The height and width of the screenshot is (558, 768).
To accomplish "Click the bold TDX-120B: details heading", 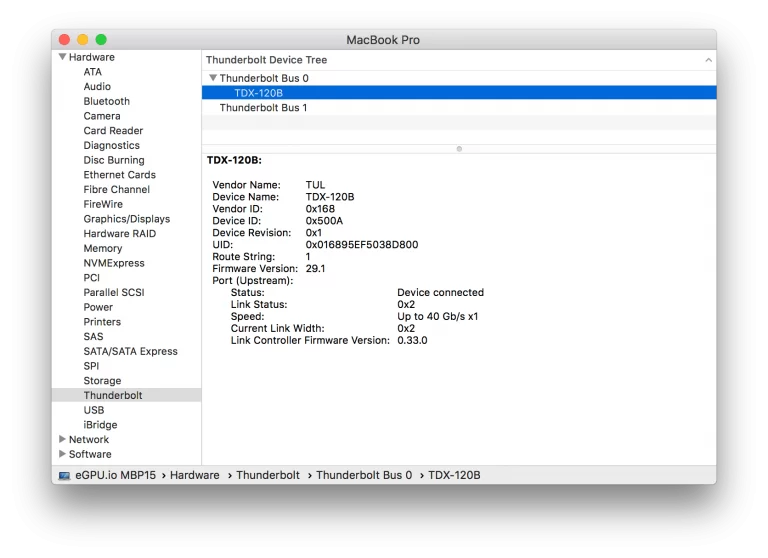I will pyautogui.click(x=234, y=160).
